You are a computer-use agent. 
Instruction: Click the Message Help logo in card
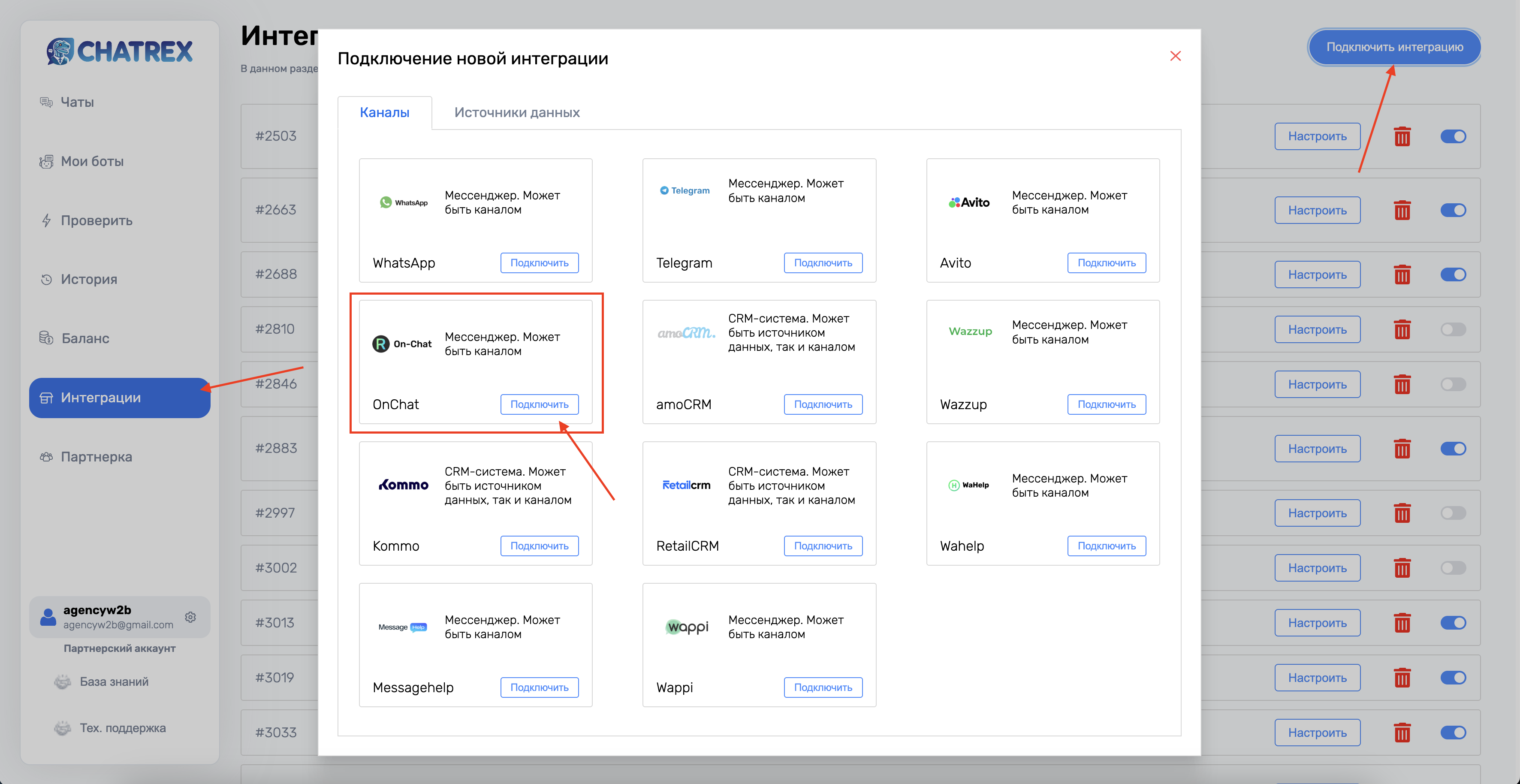click(x=402, y=627)
